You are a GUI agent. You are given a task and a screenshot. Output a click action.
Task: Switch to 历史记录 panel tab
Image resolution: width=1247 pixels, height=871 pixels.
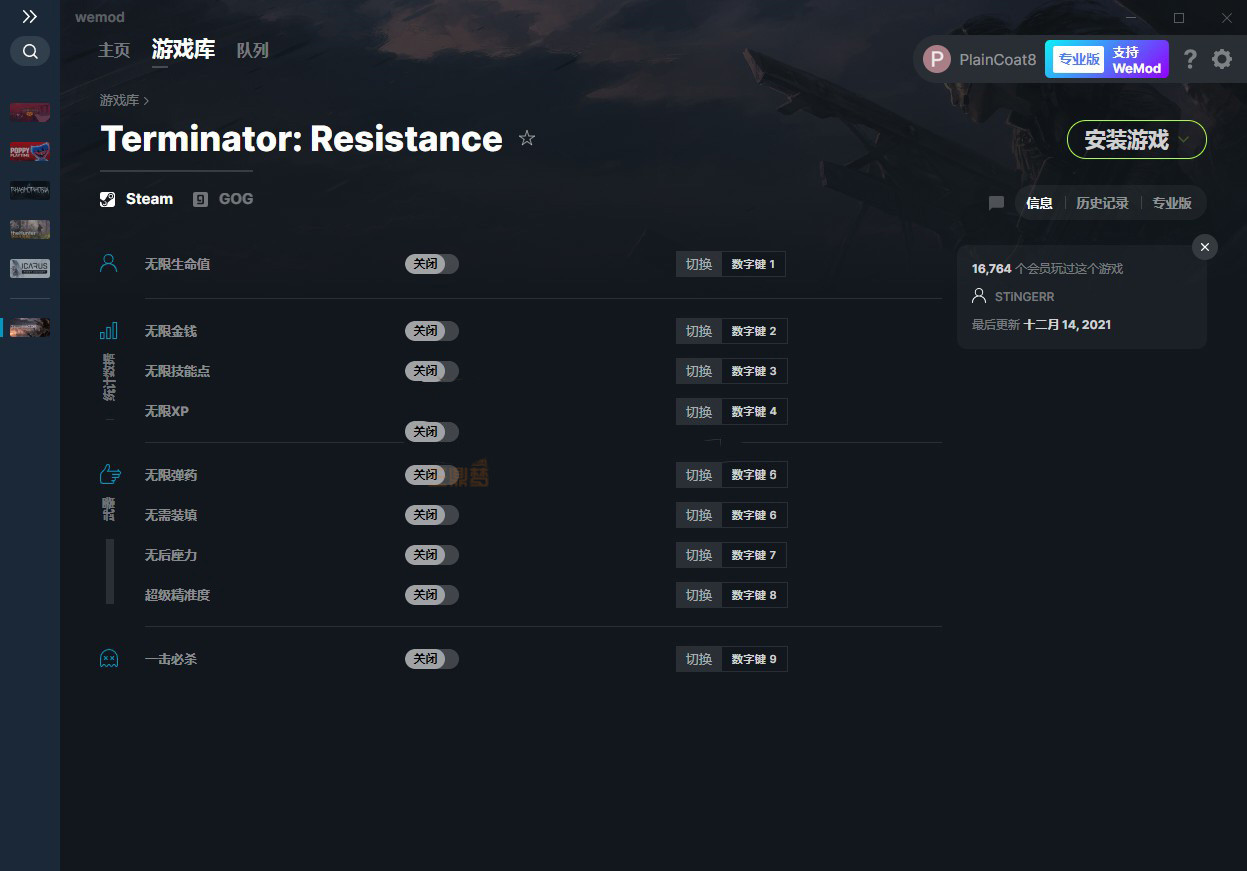pyautogui.click(x=1102, y=203)
